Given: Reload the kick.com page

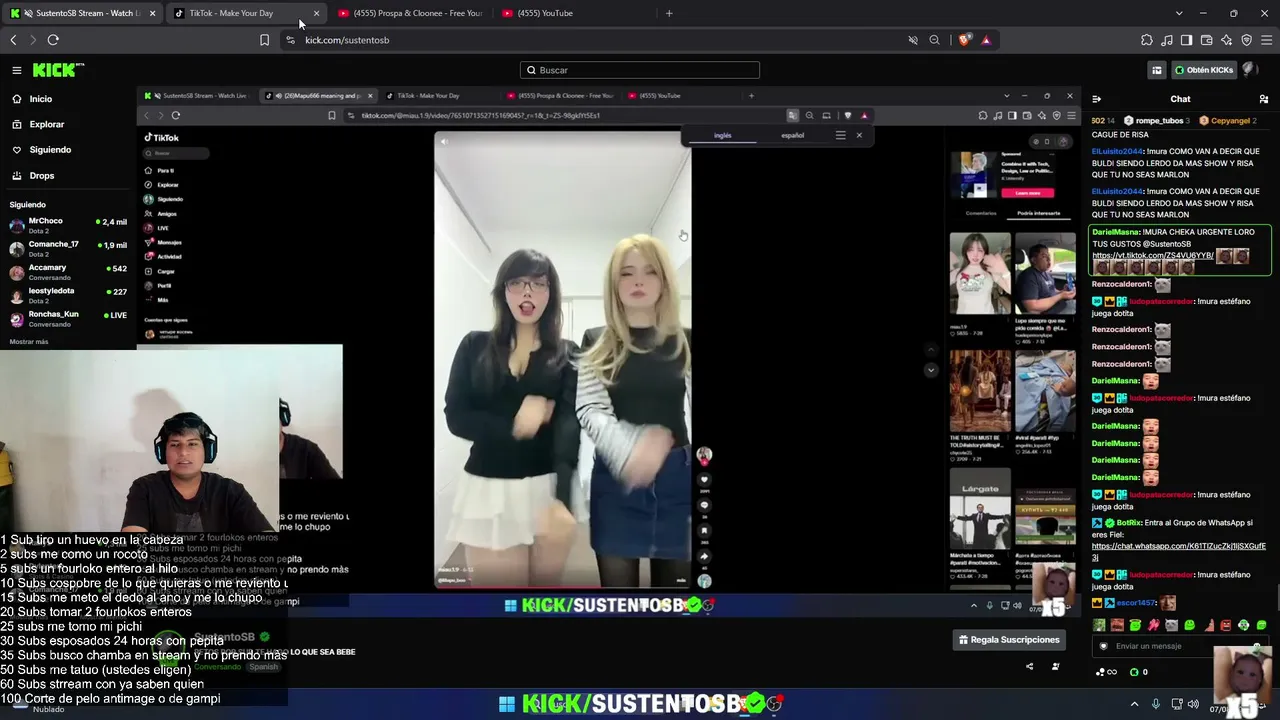Looking at the screenshot, I should 53,40.
